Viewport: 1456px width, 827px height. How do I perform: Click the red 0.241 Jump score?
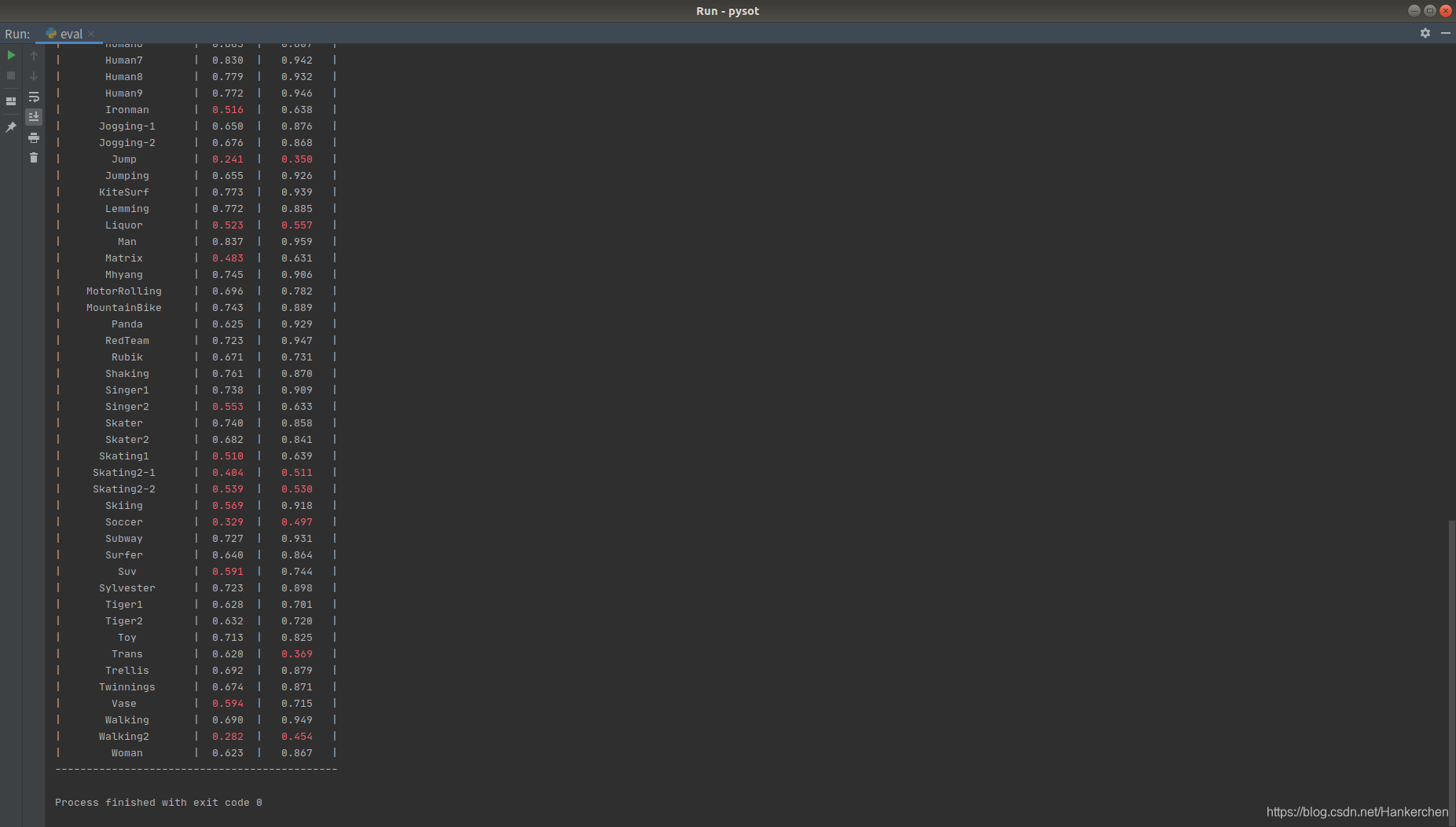(228, 159)
